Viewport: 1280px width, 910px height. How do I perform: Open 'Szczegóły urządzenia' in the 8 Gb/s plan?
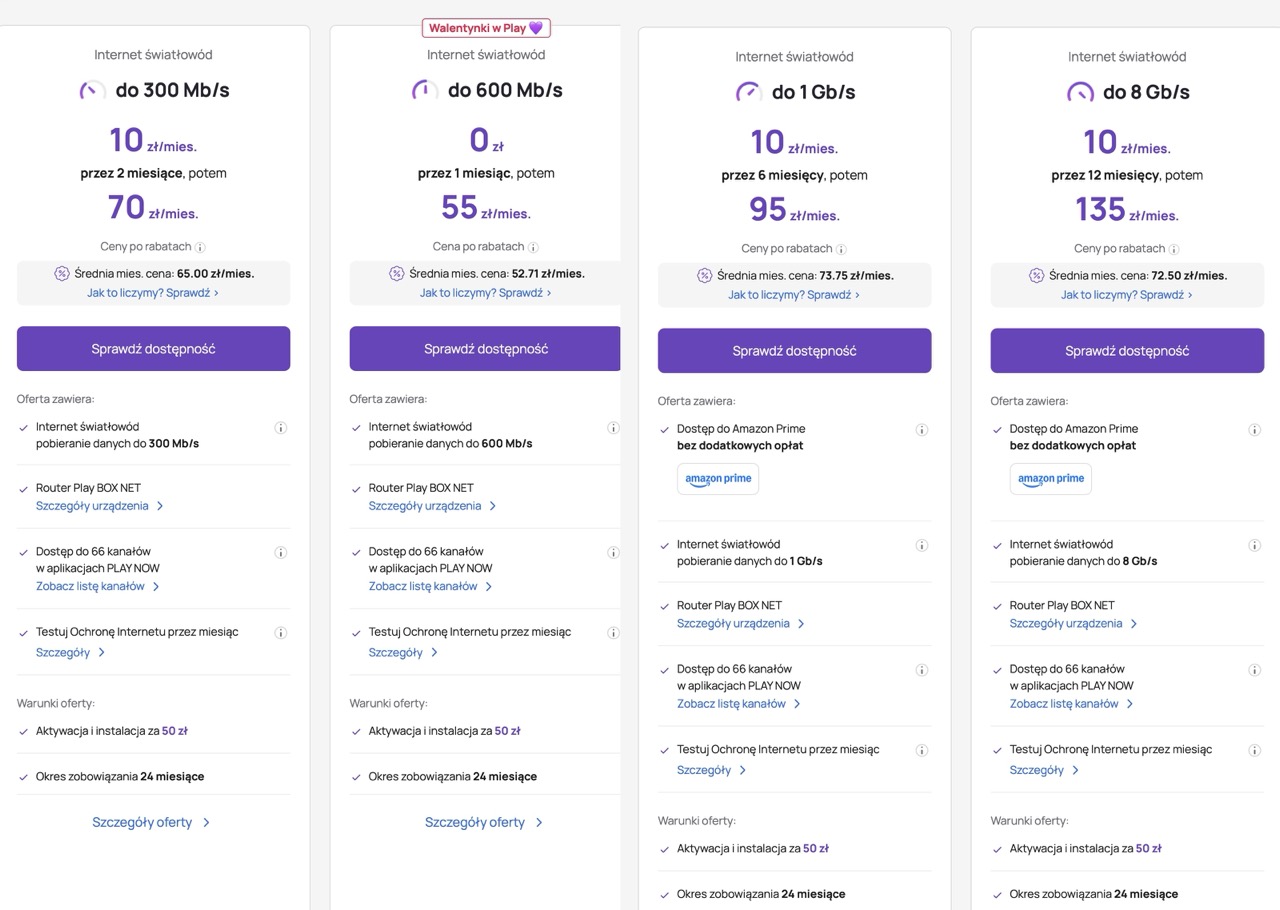1073,624
